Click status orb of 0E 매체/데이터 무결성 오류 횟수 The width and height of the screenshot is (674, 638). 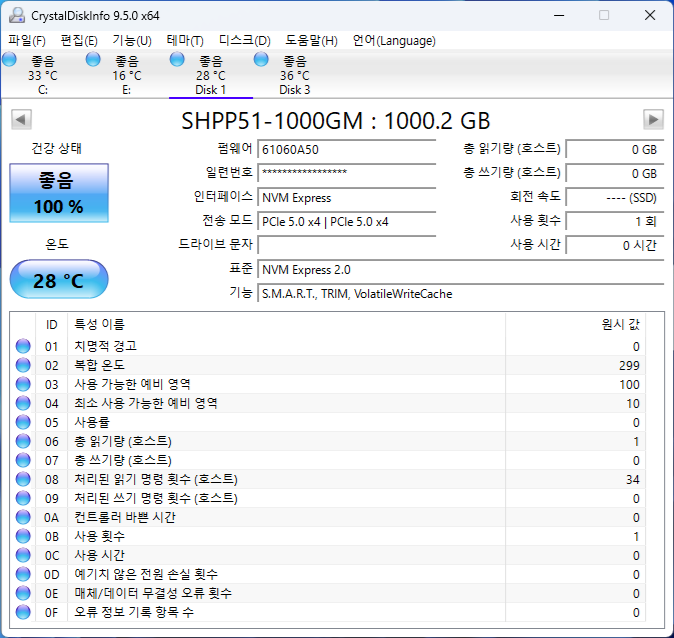(23, 593)
